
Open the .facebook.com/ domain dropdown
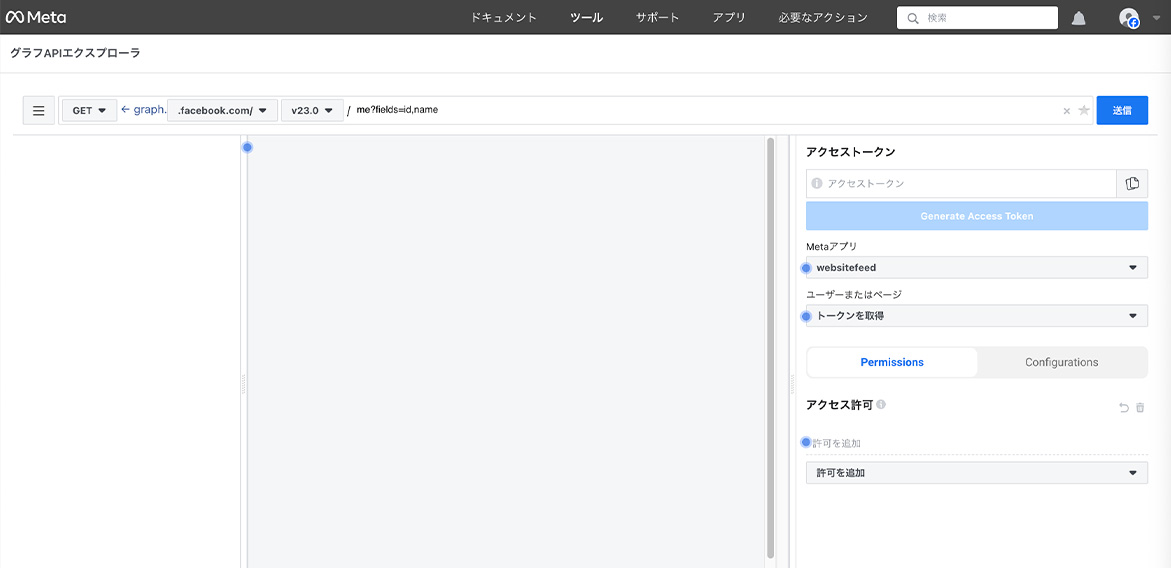point(222,111)
